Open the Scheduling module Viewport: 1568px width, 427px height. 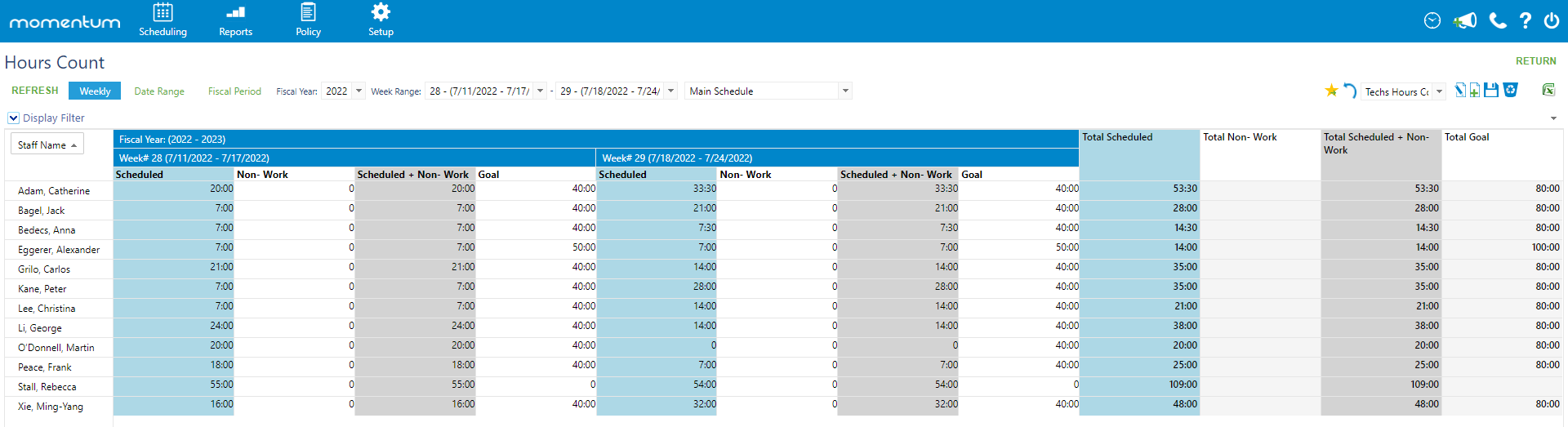coord(163,20)
